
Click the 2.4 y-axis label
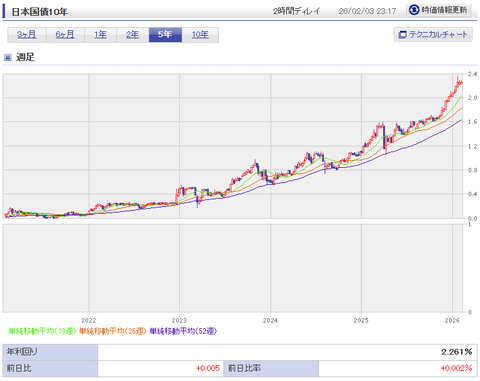click(x=472, y=74)
